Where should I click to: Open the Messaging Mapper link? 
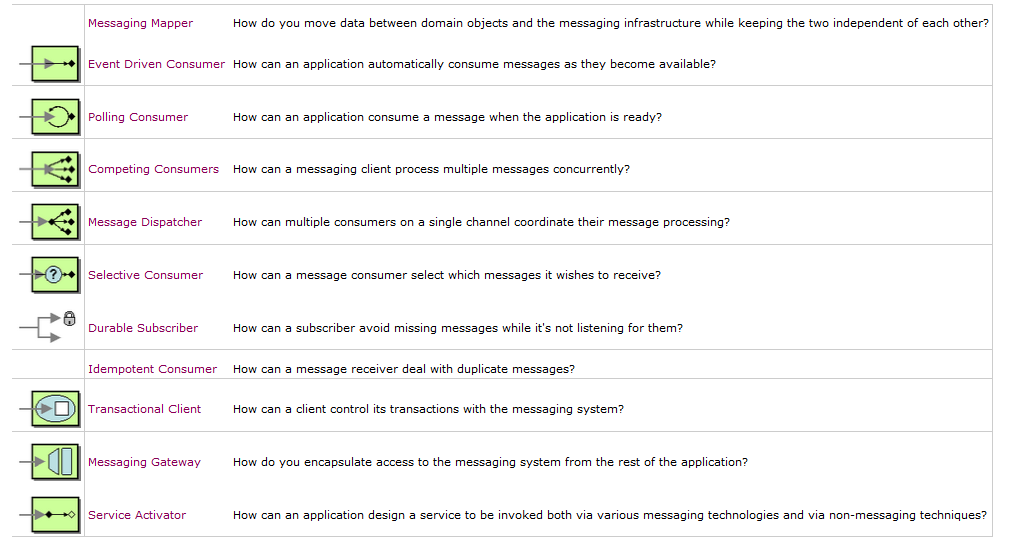point(140,23)
